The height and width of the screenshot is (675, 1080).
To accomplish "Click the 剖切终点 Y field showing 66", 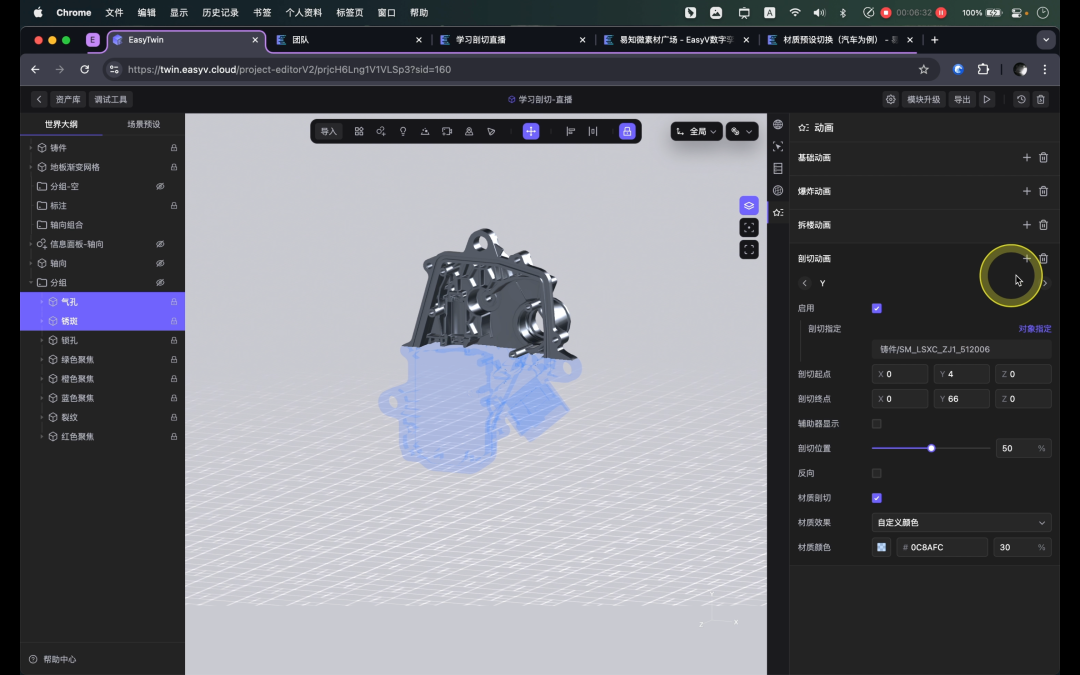I will (x=962, y=399).
